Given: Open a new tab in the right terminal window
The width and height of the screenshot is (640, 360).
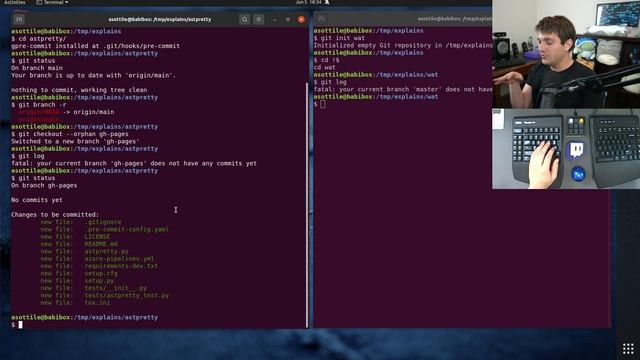Looking at the screenshot, I should 322,19.
